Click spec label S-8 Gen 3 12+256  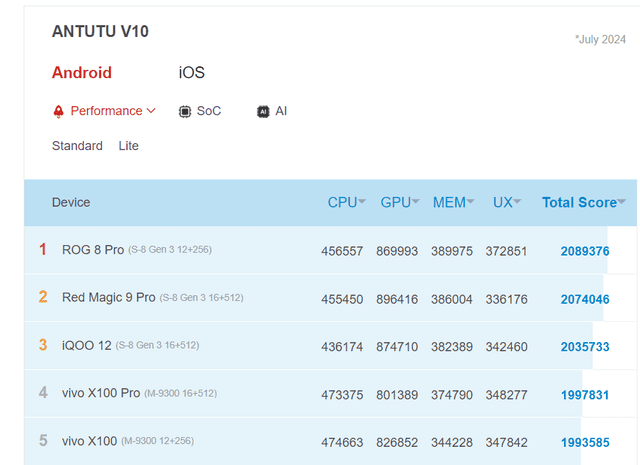pyautogui.click(x=170, y=249)
